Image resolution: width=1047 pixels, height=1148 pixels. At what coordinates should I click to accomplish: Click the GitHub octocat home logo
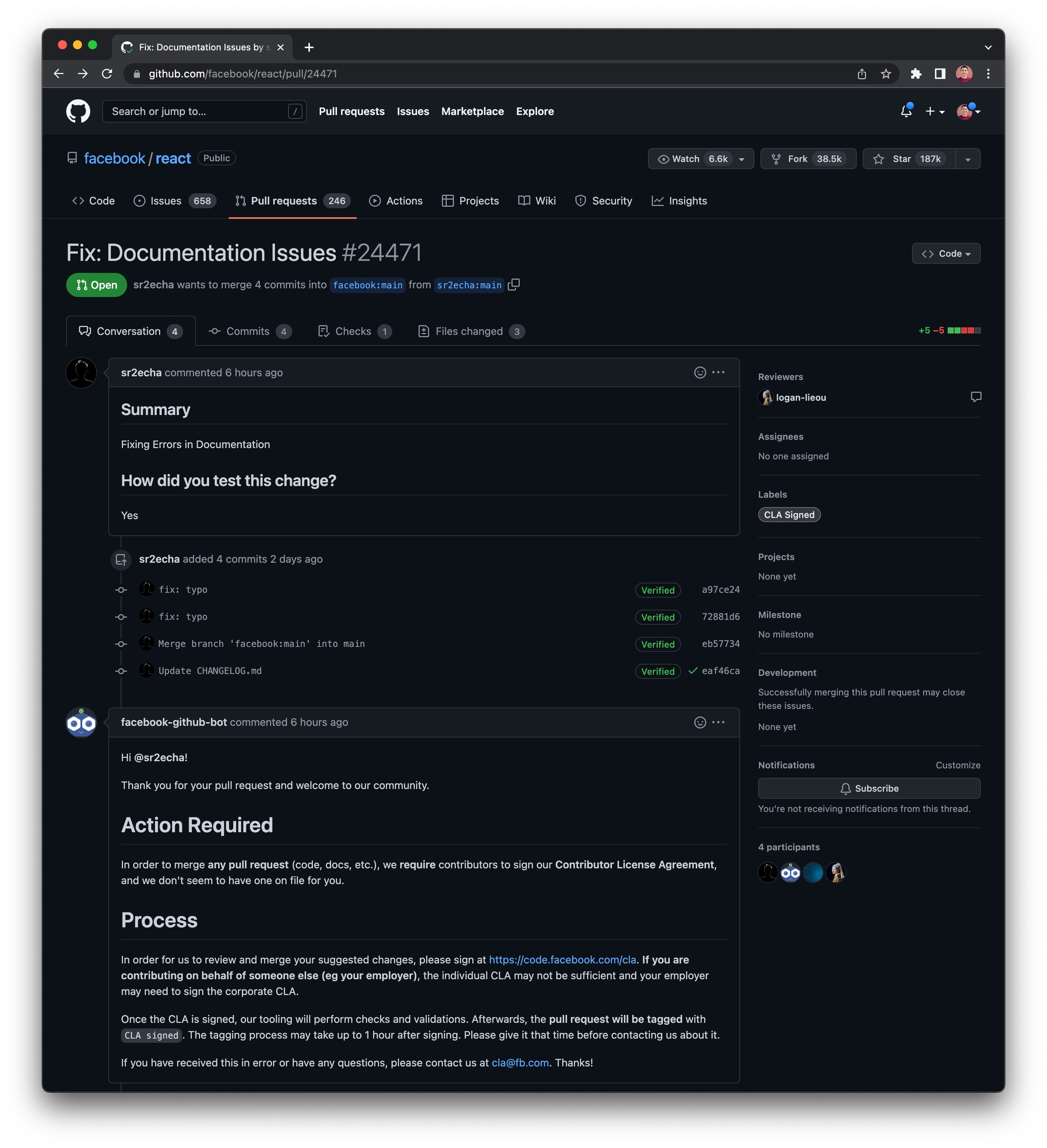click(x=78, y=111)
